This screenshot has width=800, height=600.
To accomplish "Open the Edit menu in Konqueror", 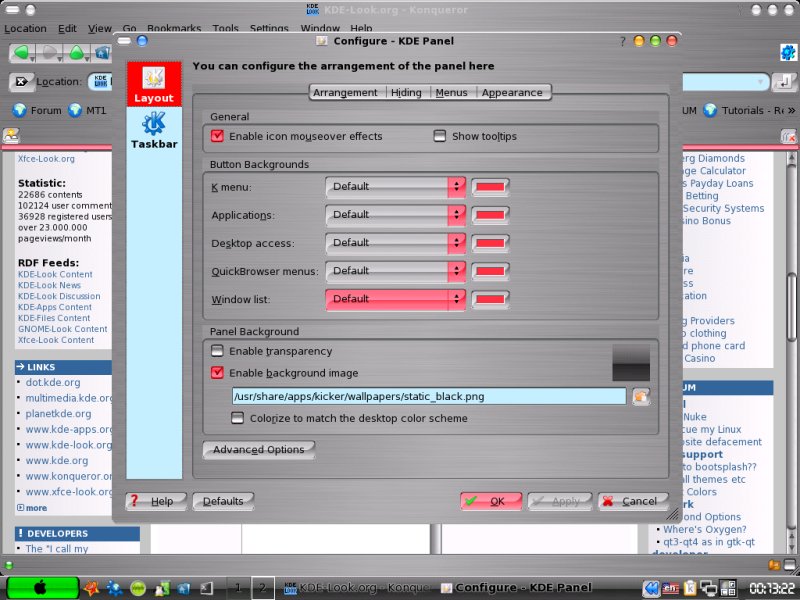I will 67,29.
